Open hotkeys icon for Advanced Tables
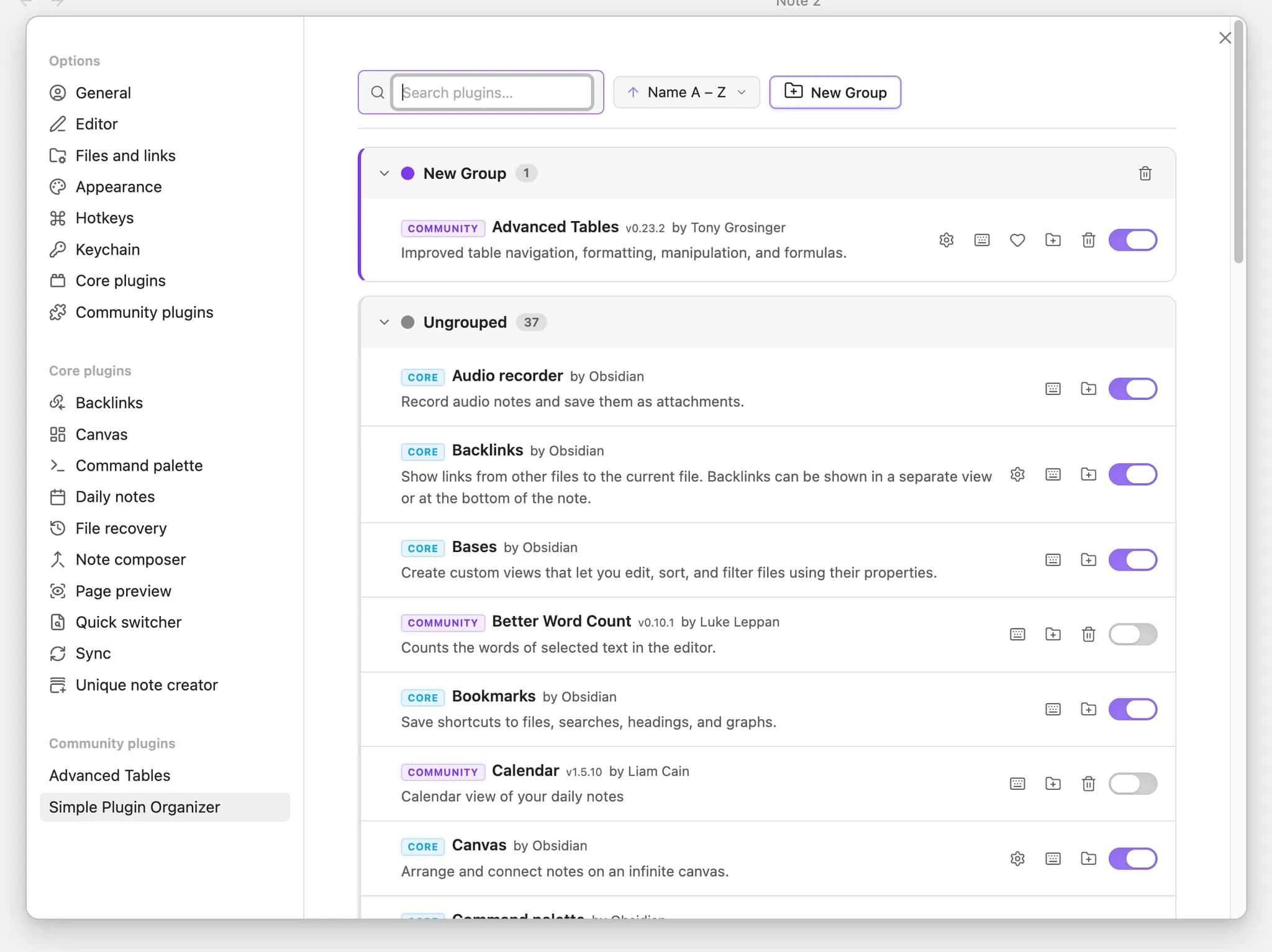Image resolution: width=1272 pixels, height=952 pixels. click(982, 240)
